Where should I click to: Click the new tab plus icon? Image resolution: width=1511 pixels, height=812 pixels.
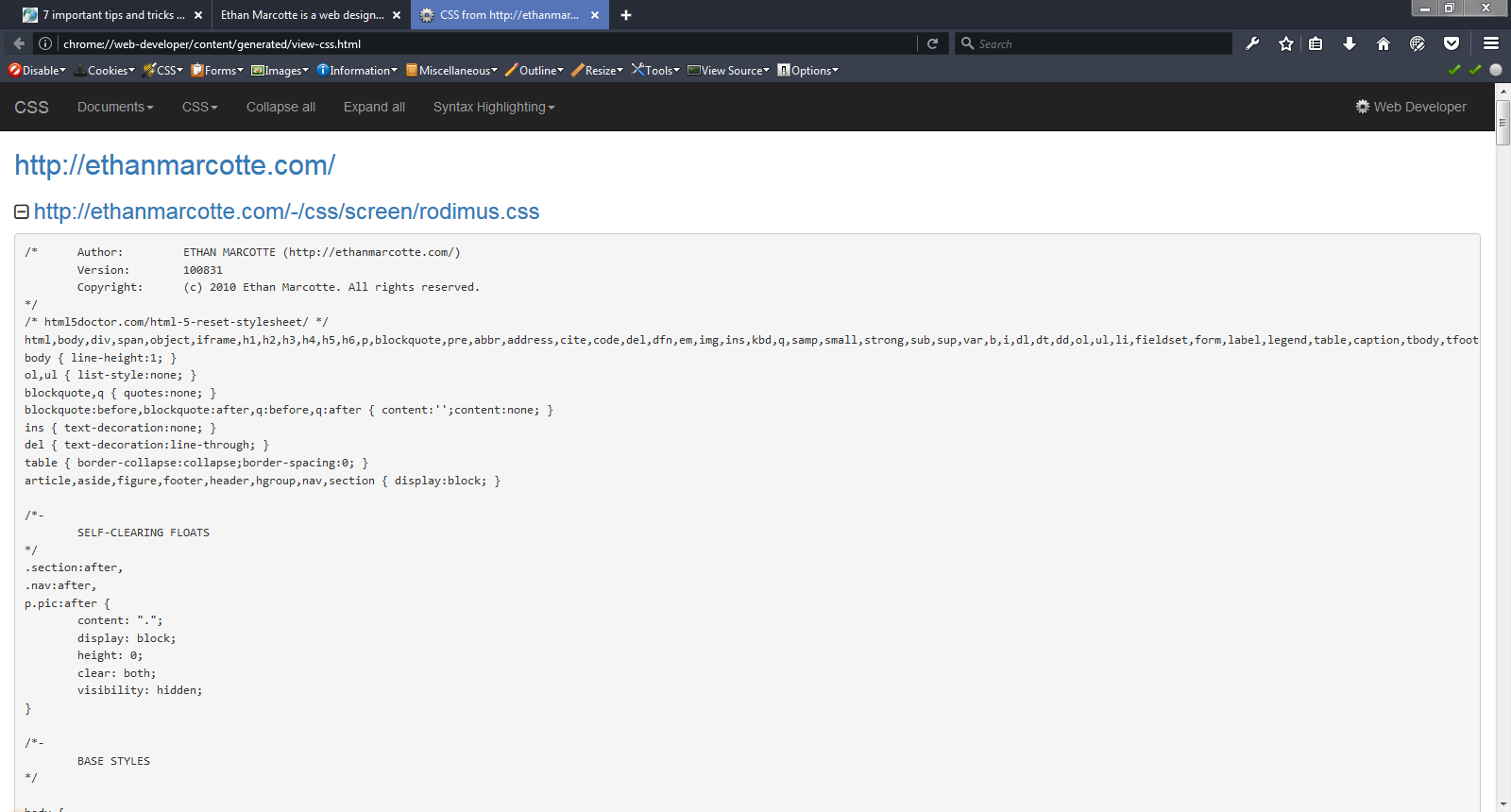[x=626, y=15]
